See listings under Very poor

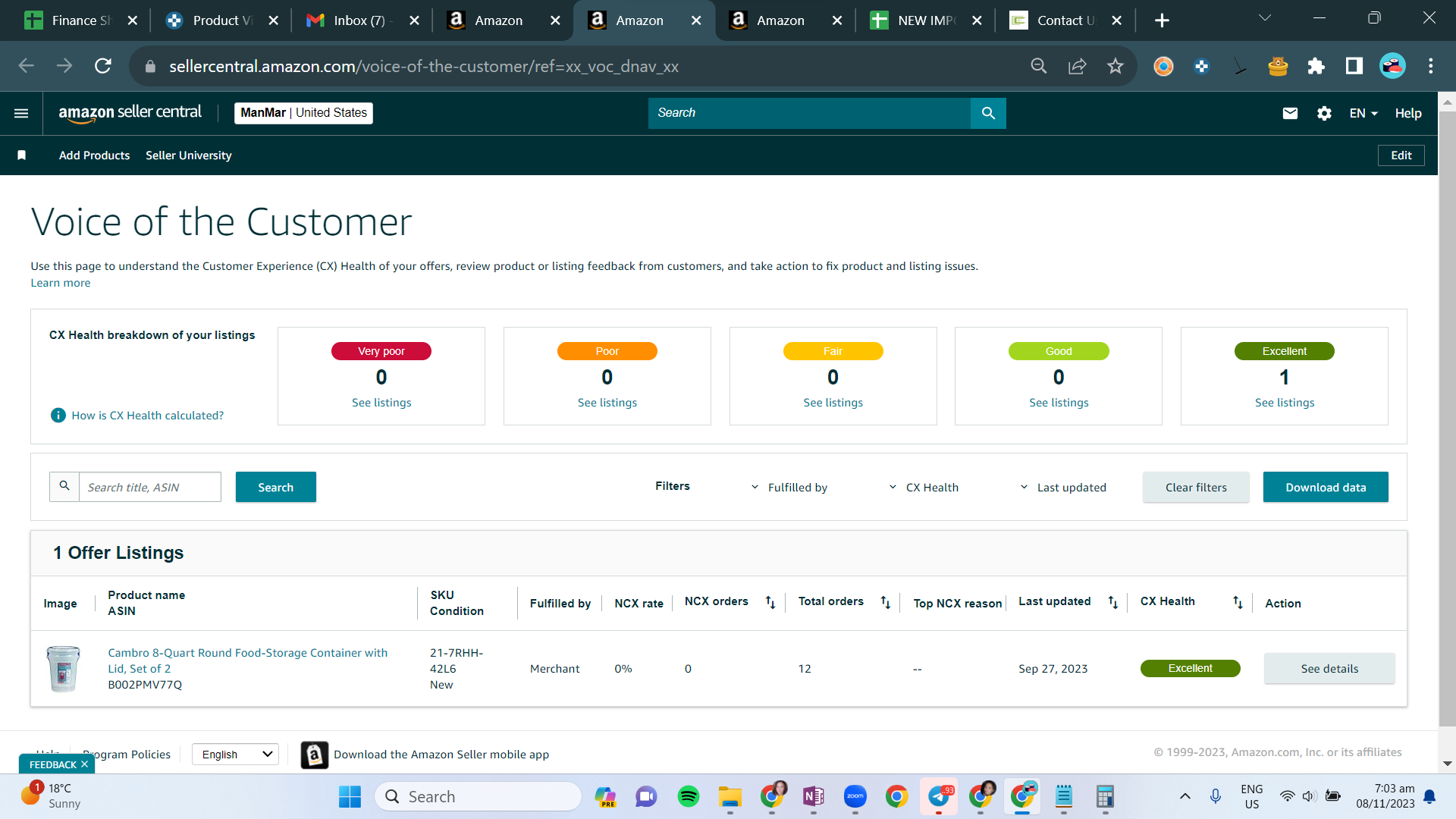[381, 403]
